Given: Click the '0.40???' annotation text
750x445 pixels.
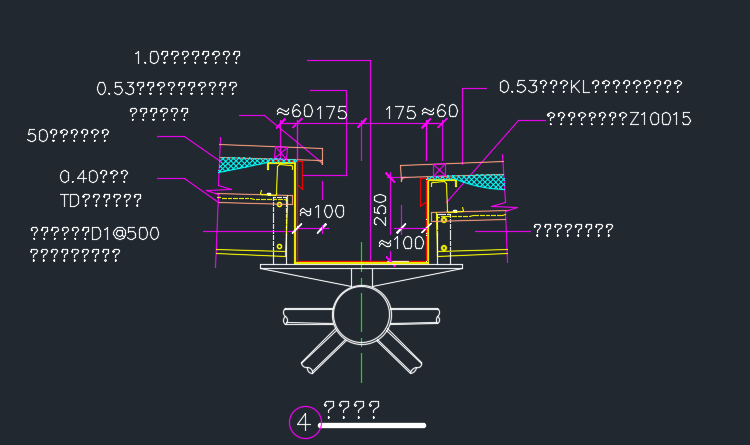Looking at the screenshot, I should click(94, 177).
